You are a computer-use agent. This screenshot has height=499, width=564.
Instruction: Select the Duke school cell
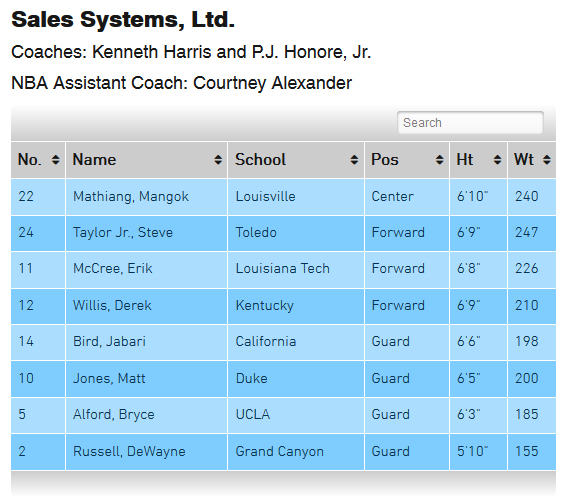click(x=296, y=379)
